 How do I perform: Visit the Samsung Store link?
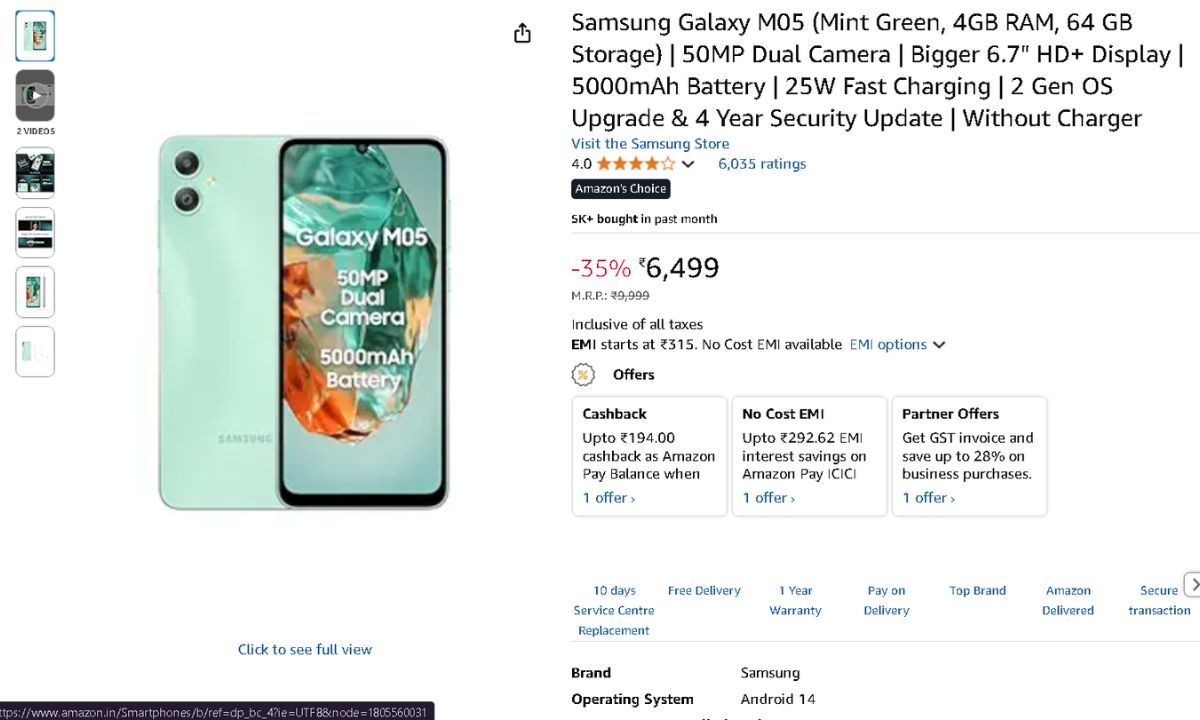[x=650, y=144]
